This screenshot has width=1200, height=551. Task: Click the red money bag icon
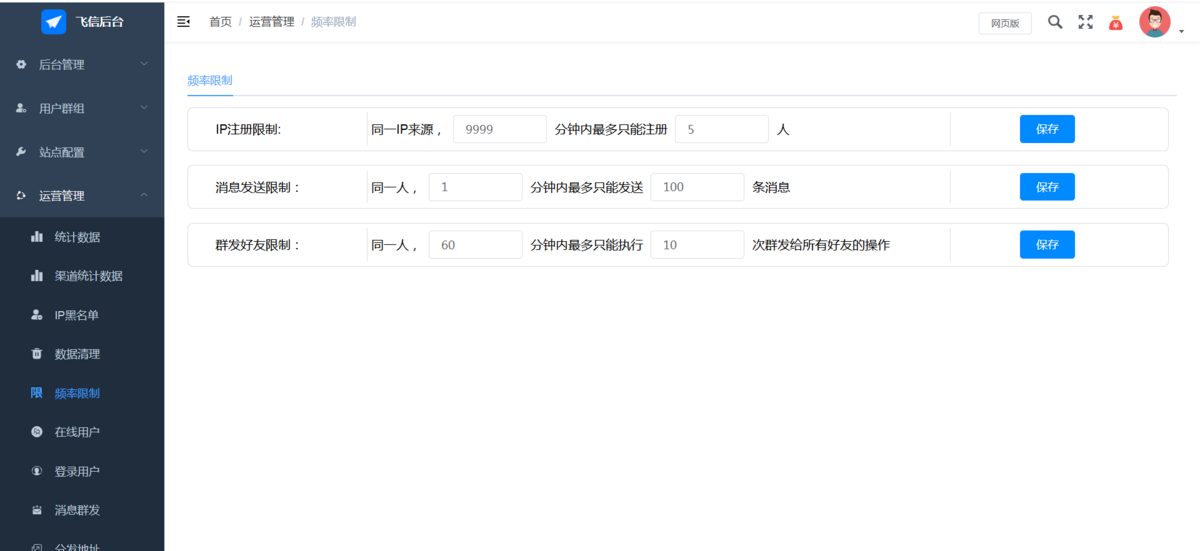1116,22
